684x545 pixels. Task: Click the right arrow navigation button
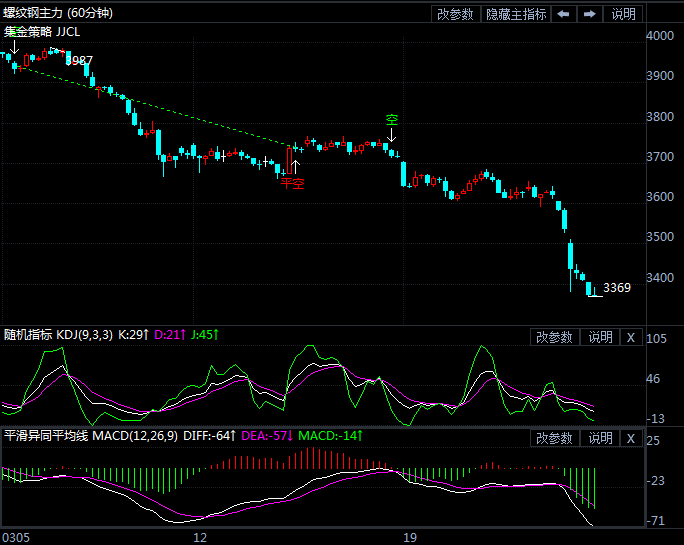point(590,14)
